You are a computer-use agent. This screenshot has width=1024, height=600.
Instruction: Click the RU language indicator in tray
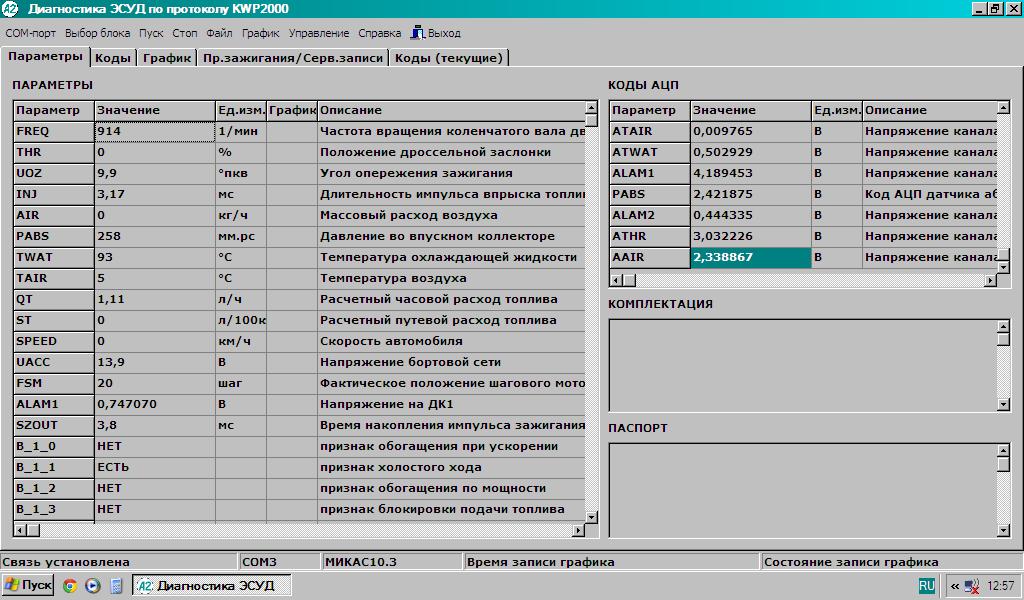click(927, 585)
